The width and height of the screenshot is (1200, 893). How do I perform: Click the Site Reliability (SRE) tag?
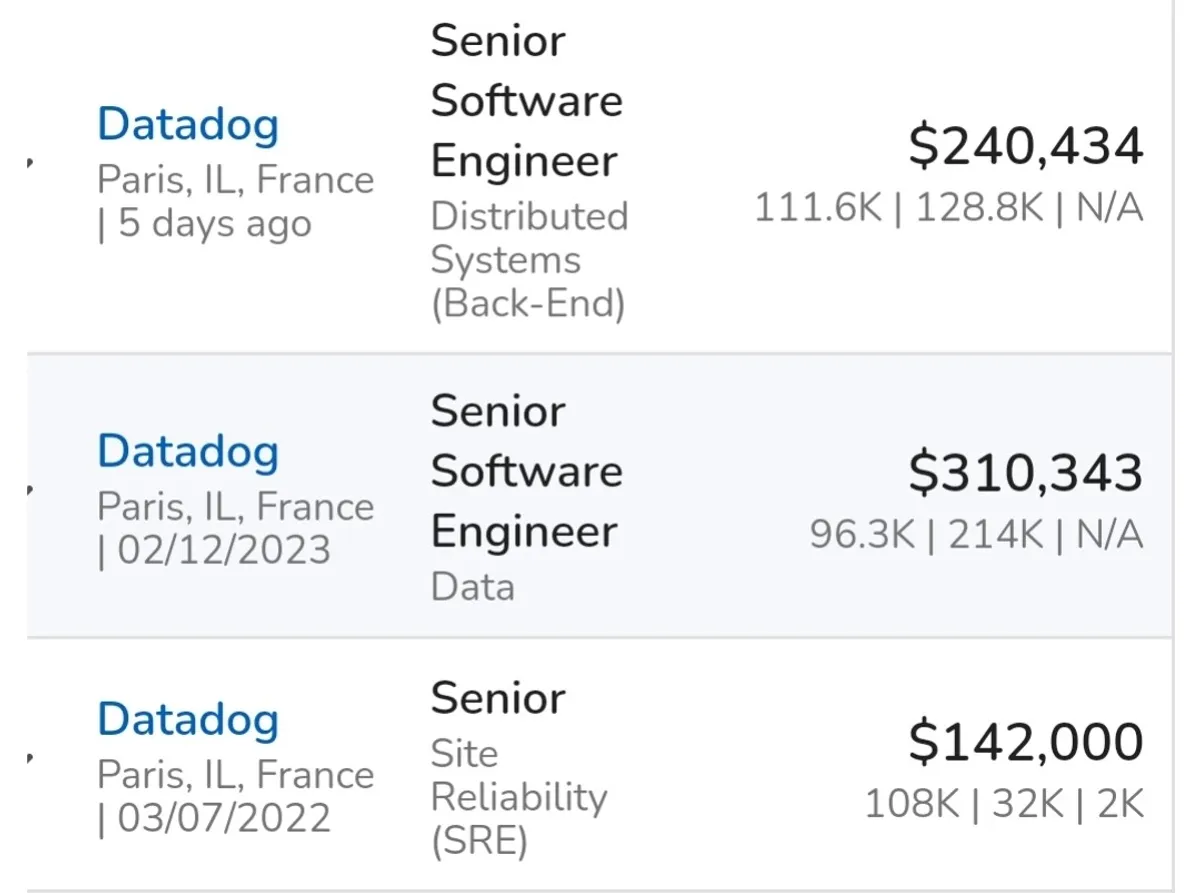point(518,798)
